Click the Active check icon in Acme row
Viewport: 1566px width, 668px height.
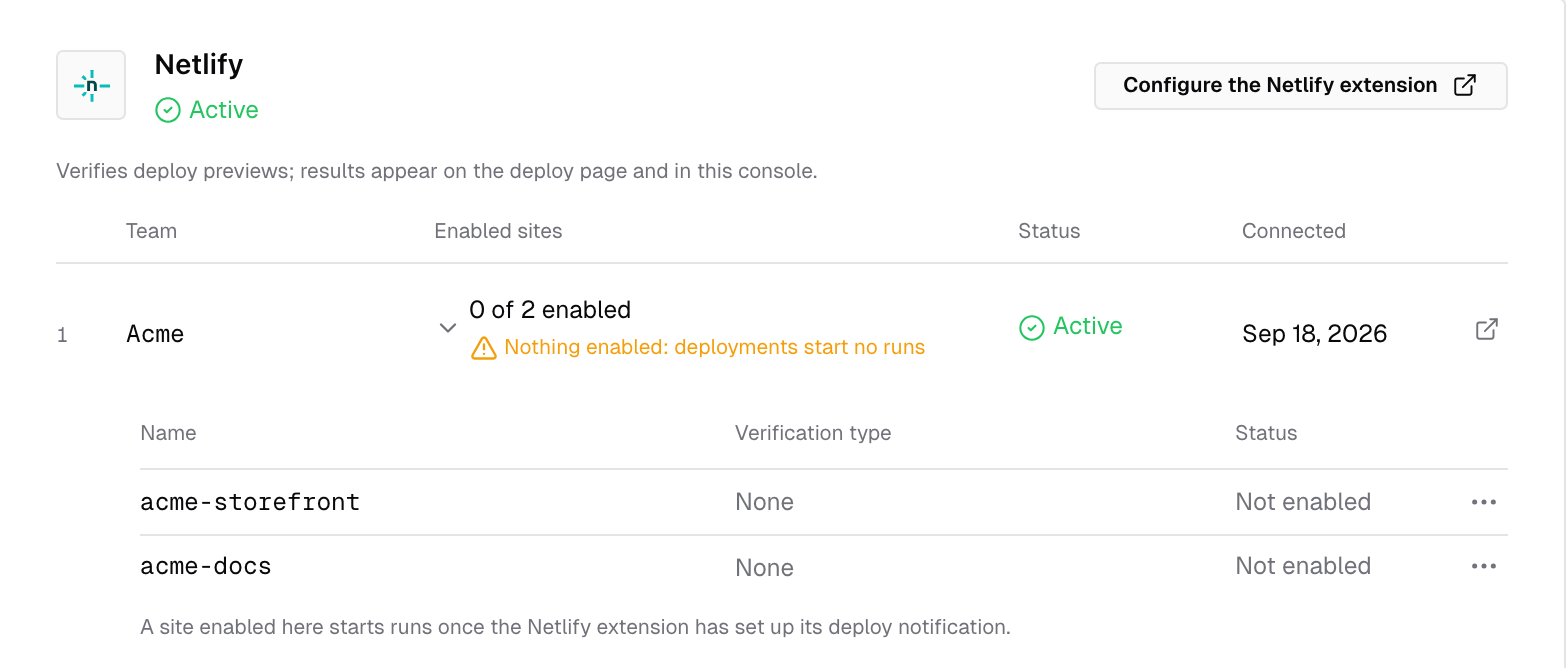[1031, 327]
